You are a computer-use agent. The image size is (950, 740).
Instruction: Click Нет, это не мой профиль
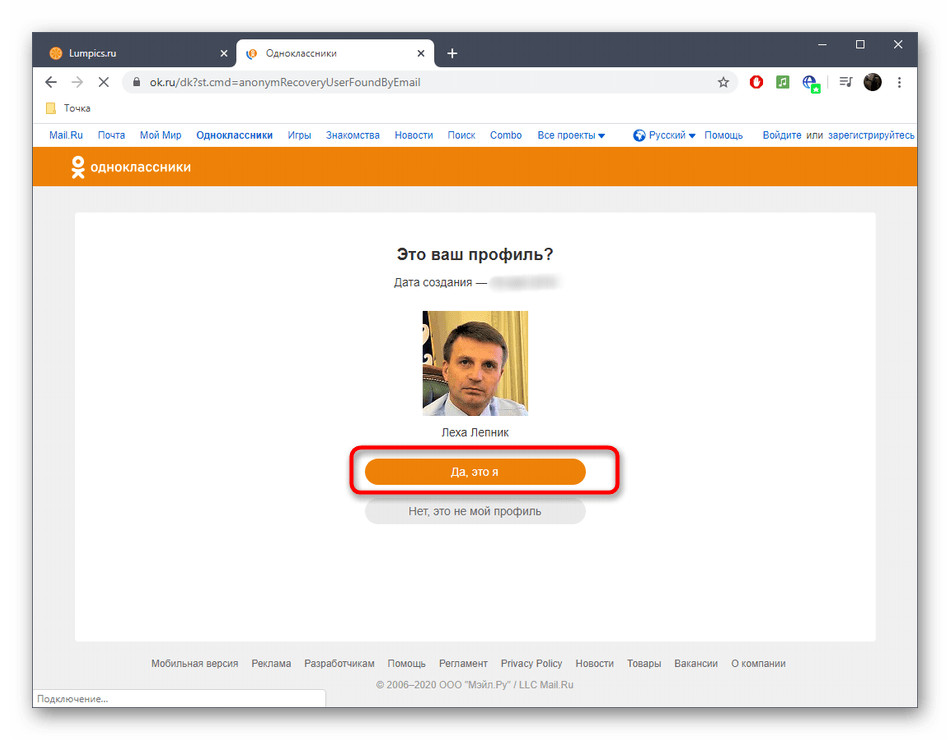tap(475, 510)
